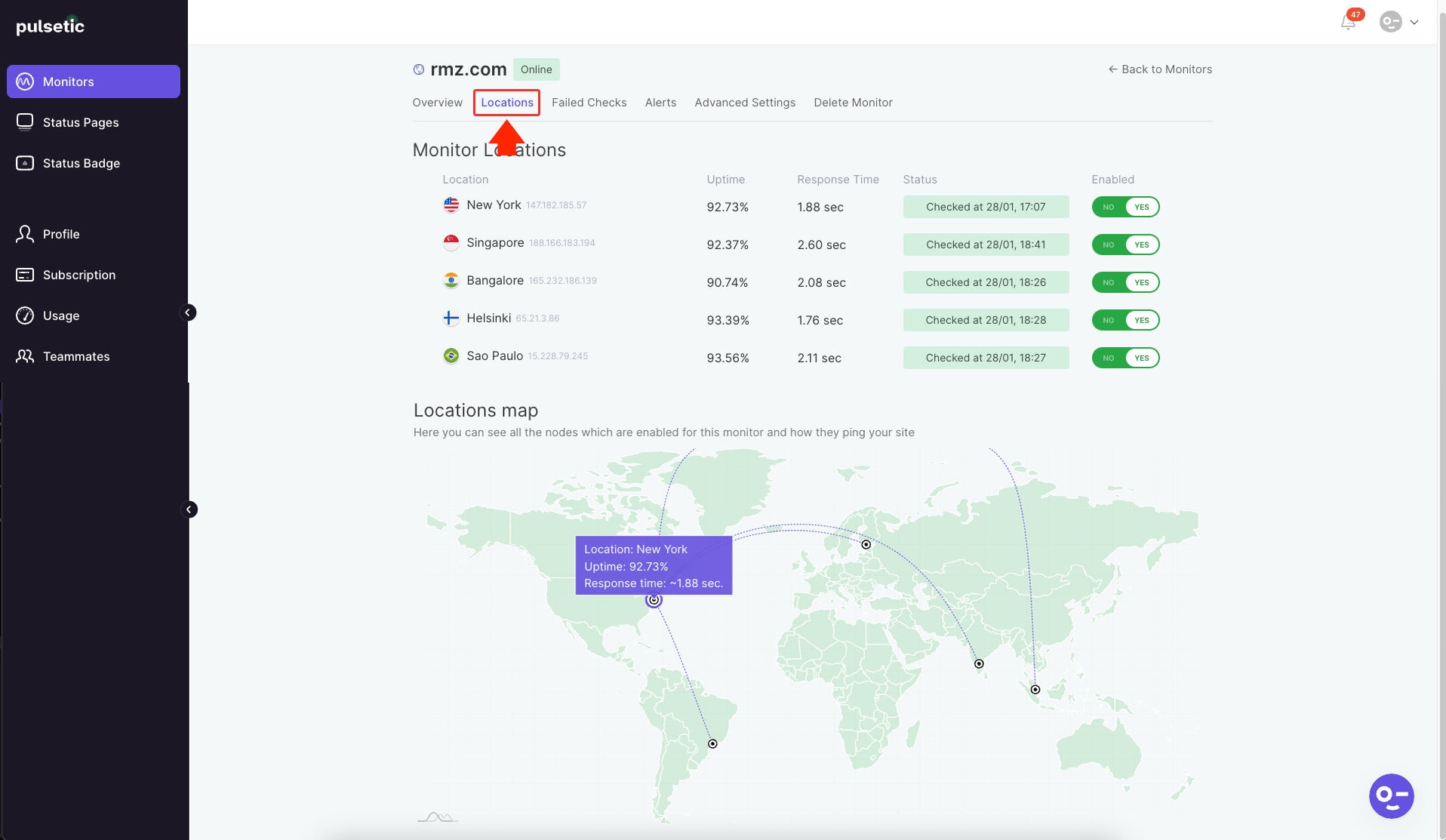1446x840 pixels.
Task: Click the Status Badge icon in sidebar
Action: [25, 163]
